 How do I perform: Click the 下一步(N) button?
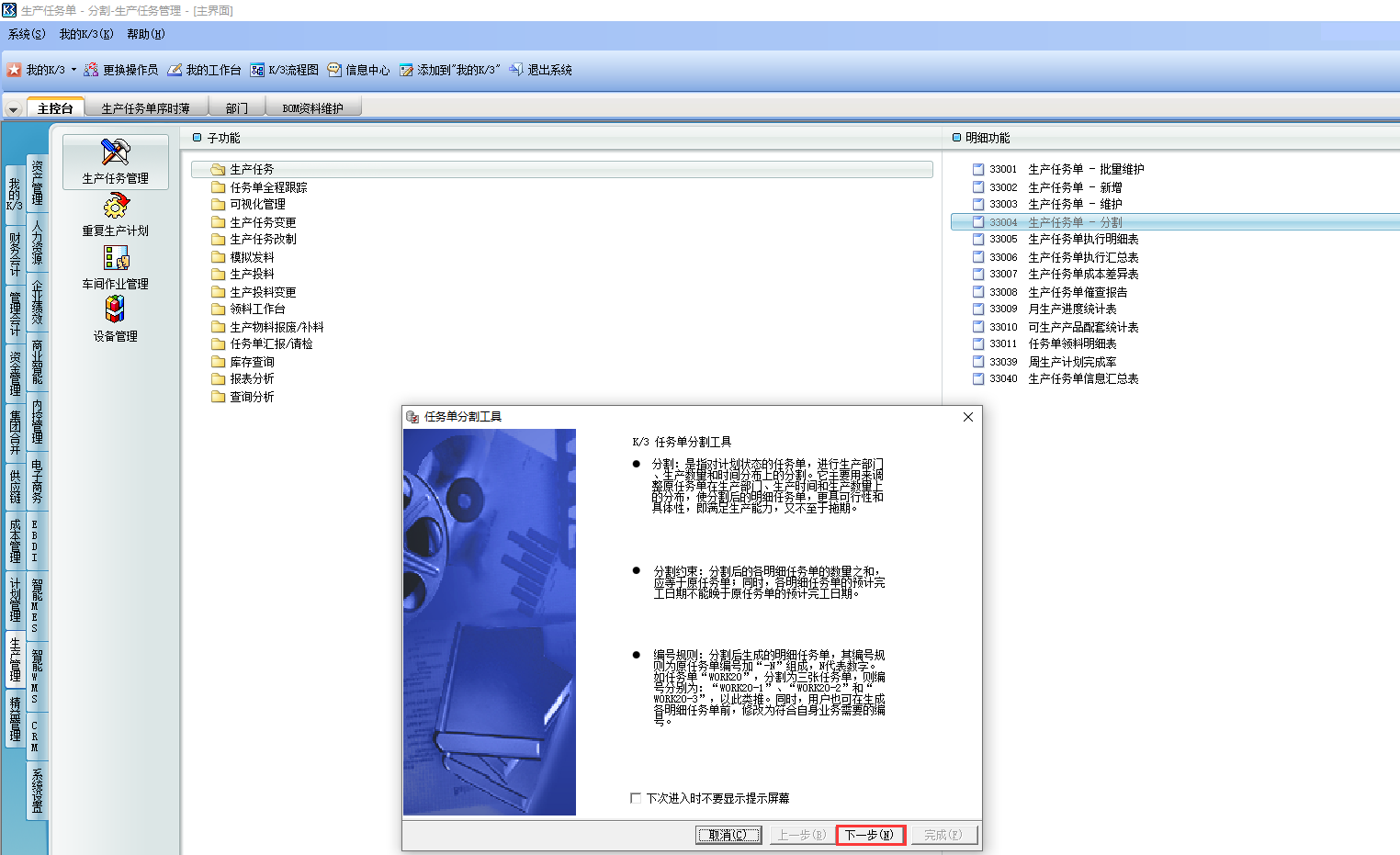point(870,835)
